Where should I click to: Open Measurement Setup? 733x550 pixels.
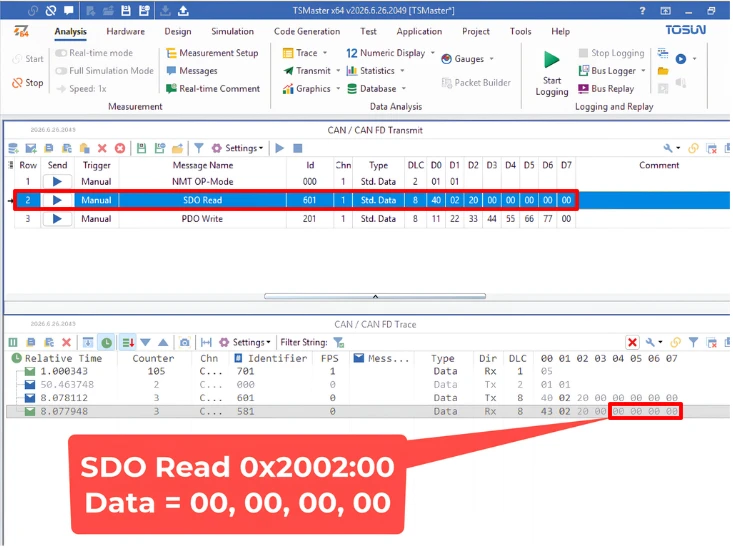[212, 53]
